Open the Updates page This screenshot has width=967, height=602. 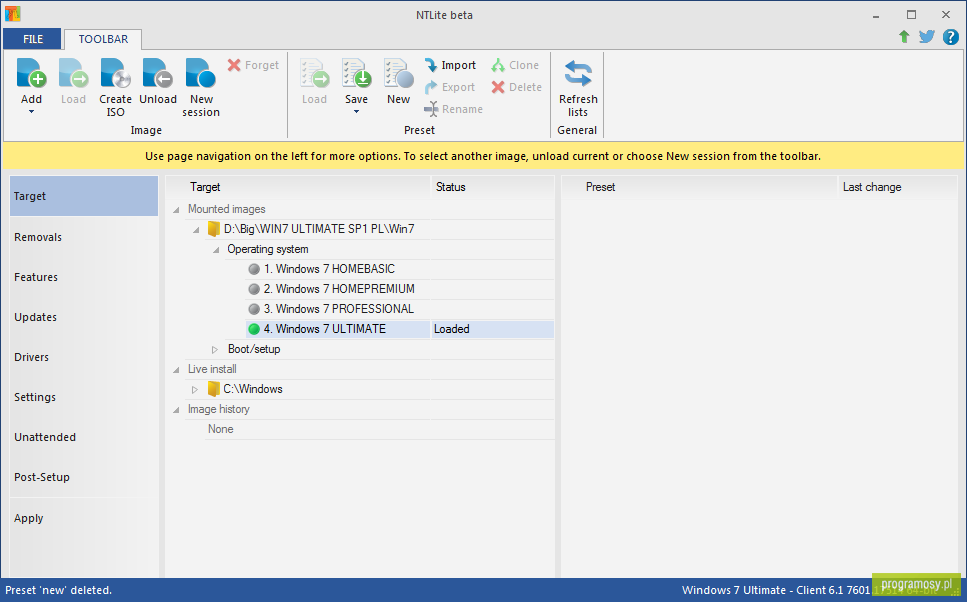coord(84,317)
